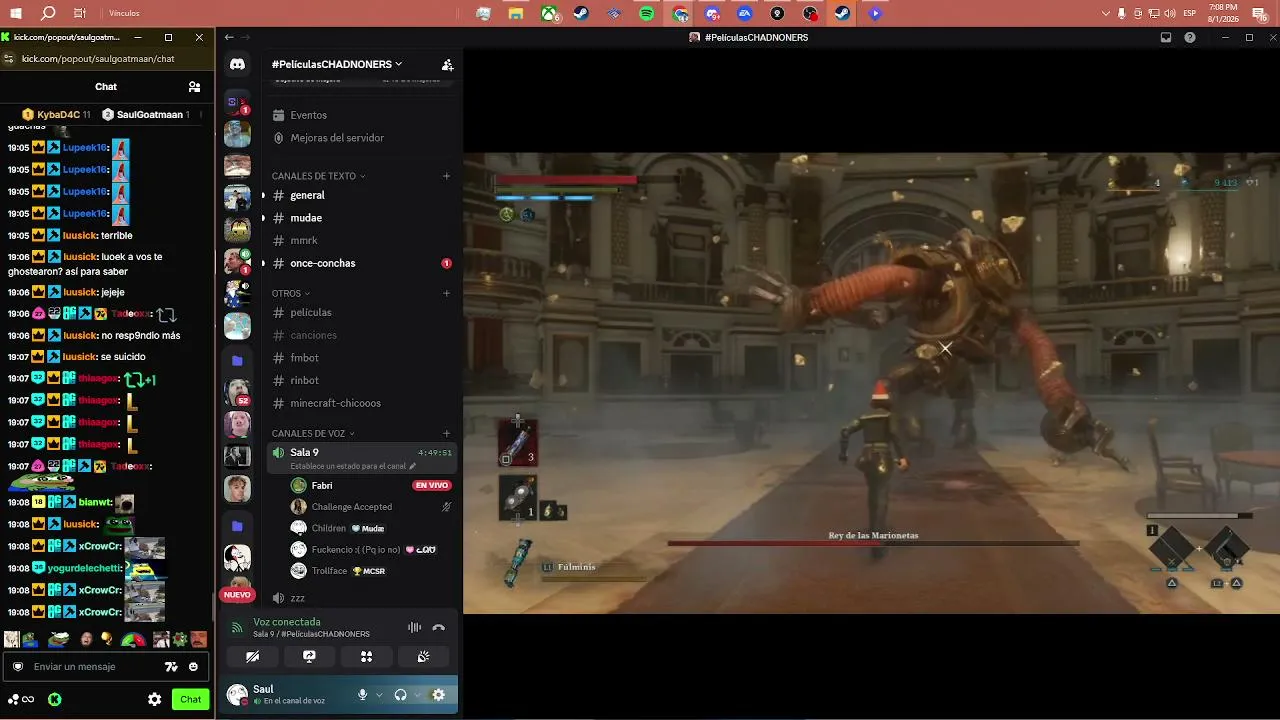Open the Discord soundboard
1280x720 pixels.
(423, 657)
